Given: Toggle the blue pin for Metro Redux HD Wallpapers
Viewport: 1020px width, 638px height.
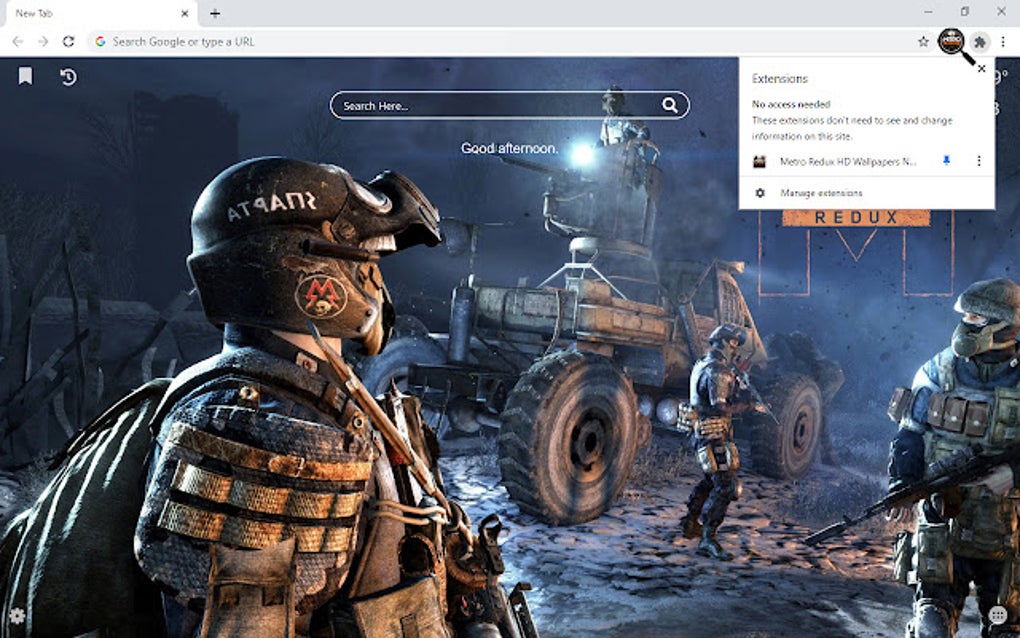Looking at the screenshot, I should [x=946, y=160].
